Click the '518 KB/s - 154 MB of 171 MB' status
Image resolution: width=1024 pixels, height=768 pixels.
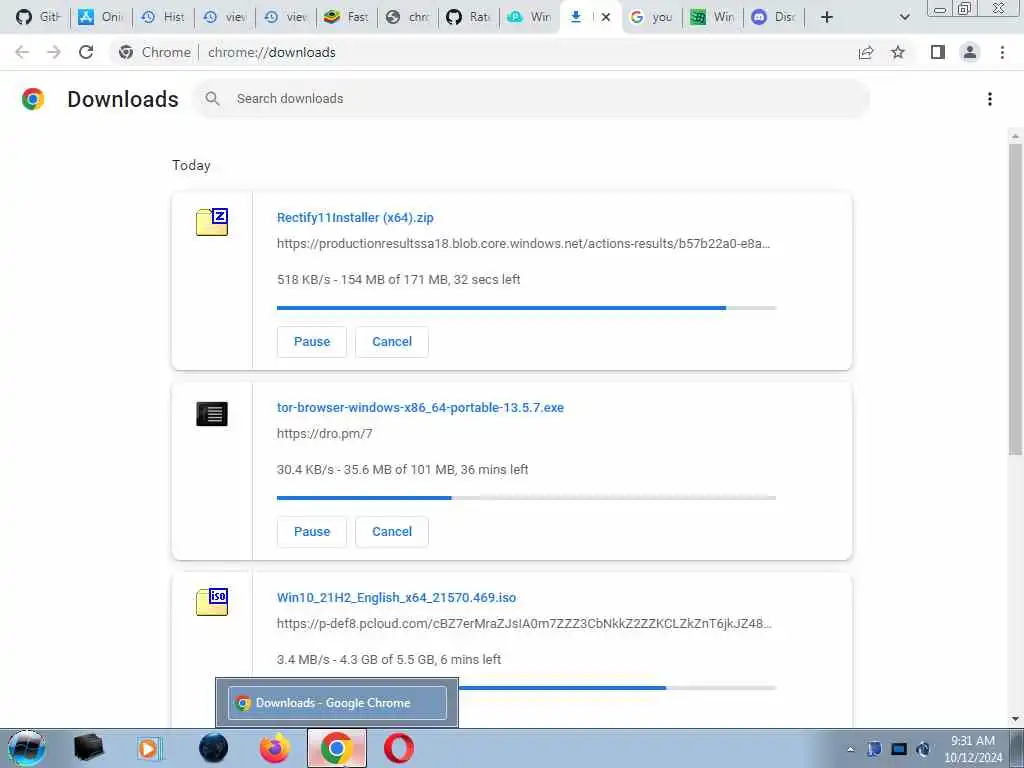click(x=398, y=280)
